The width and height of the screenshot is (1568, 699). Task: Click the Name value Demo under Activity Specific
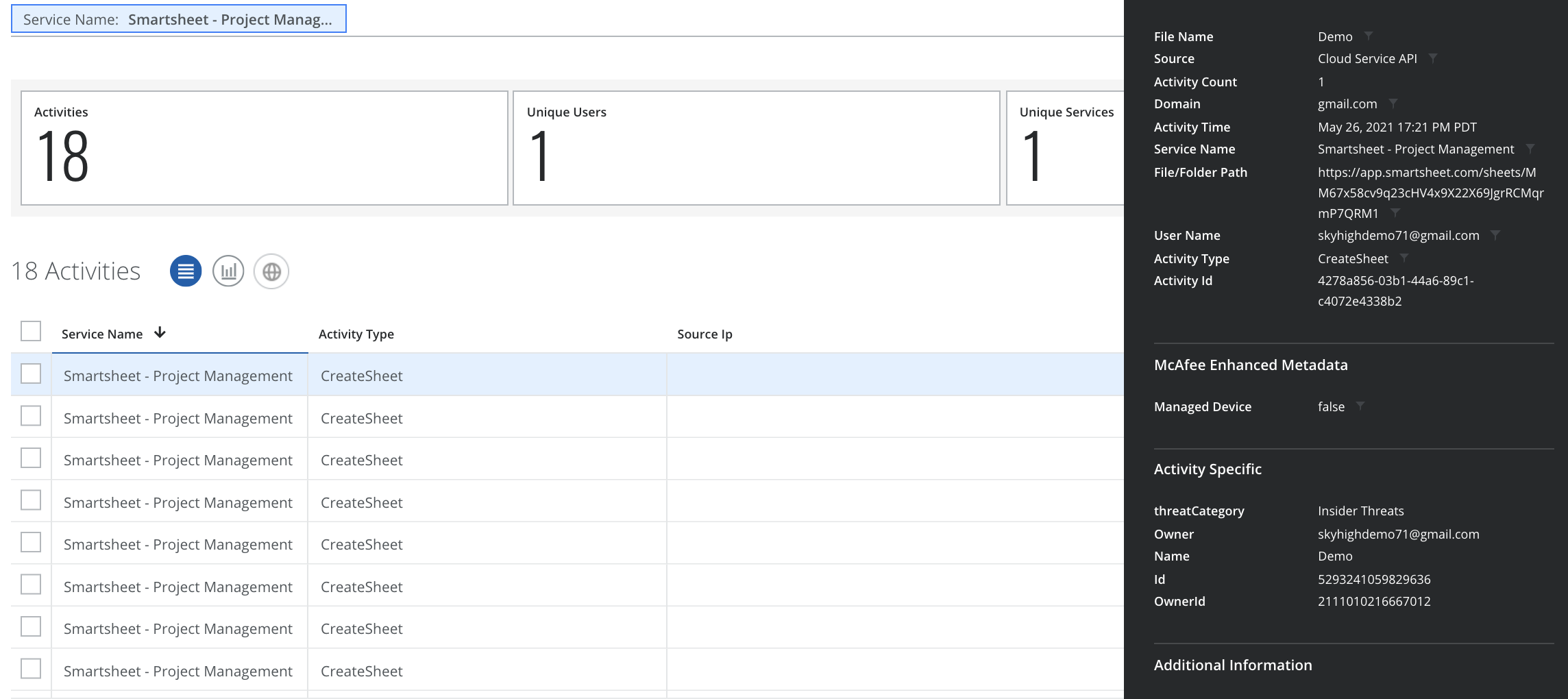1335,556
